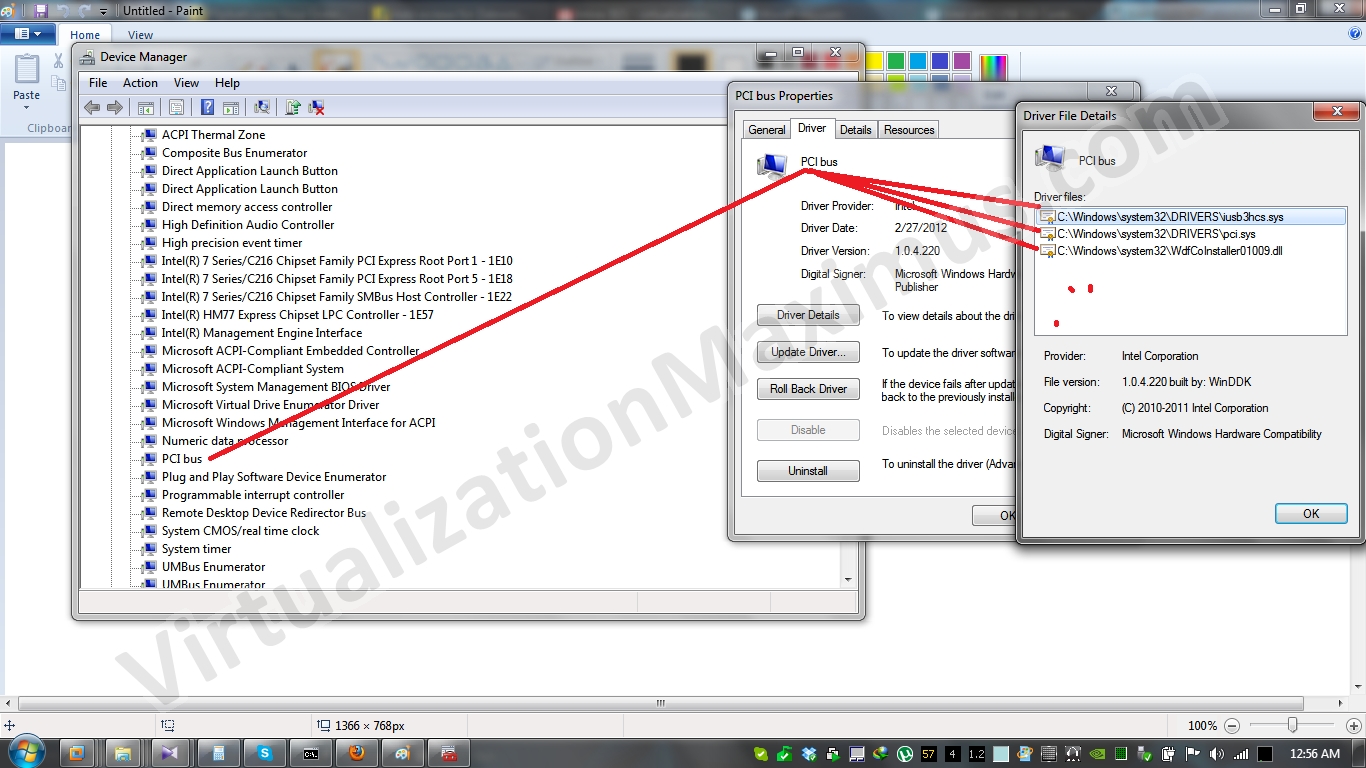Click the uTorrent icon in the system tray
Image resolution: width=1366 pixels, height=768 pixels.
tap(904, 752)
